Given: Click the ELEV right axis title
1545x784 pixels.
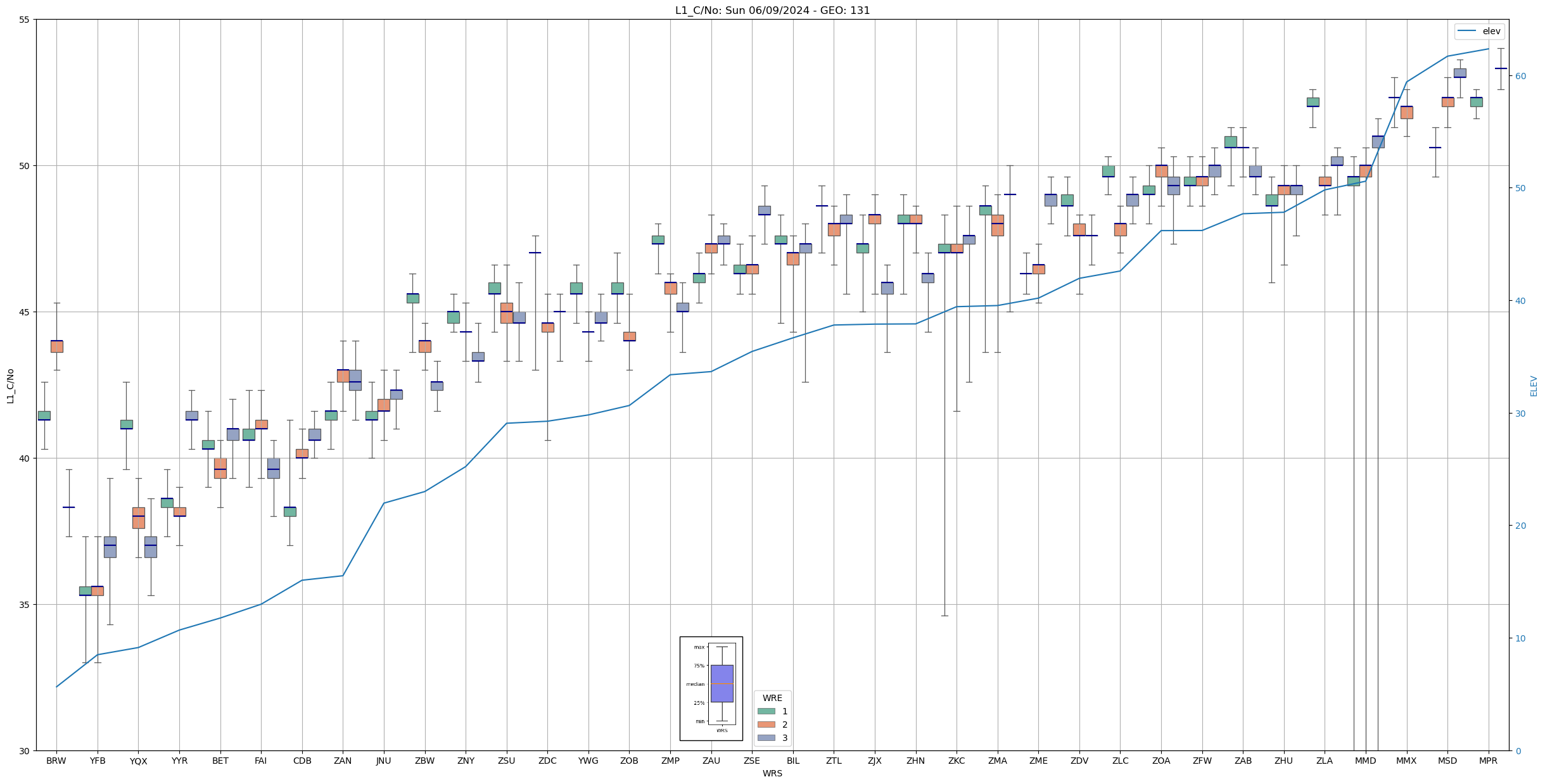Looking at the screenshot, I should click(1534, 386).
